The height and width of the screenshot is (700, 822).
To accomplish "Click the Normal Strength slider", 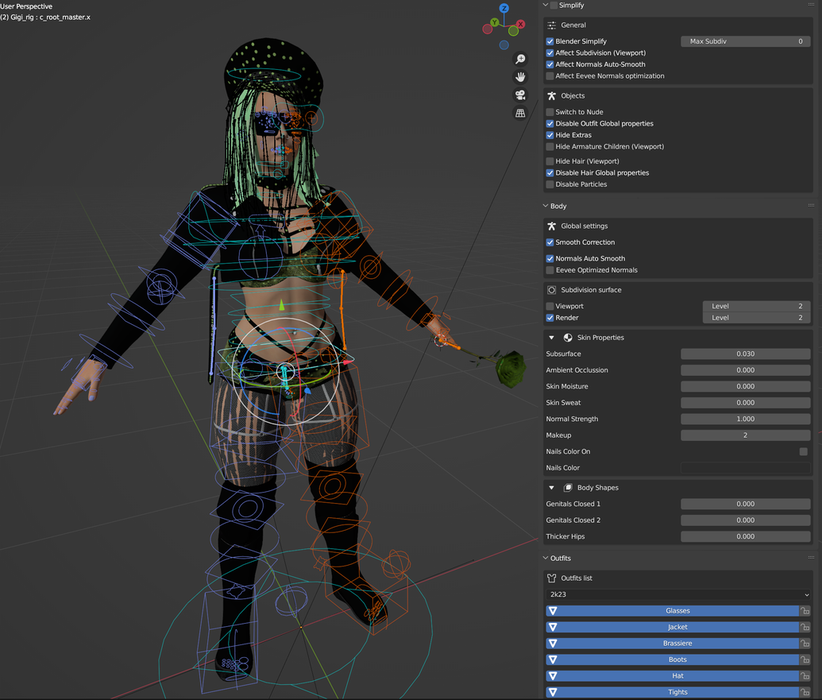I will click(x=745, y=419).
